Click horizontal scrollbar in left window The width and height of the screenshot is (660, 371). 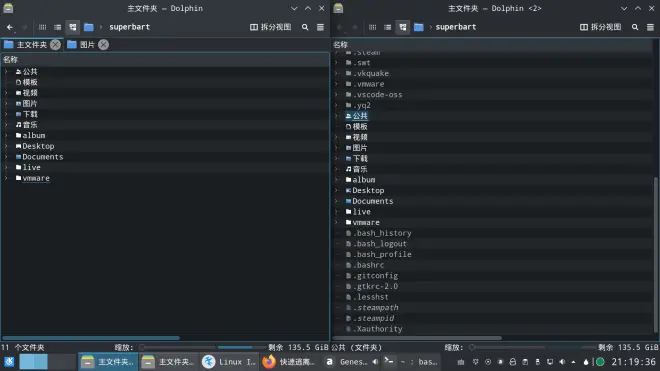coord(91,338)
